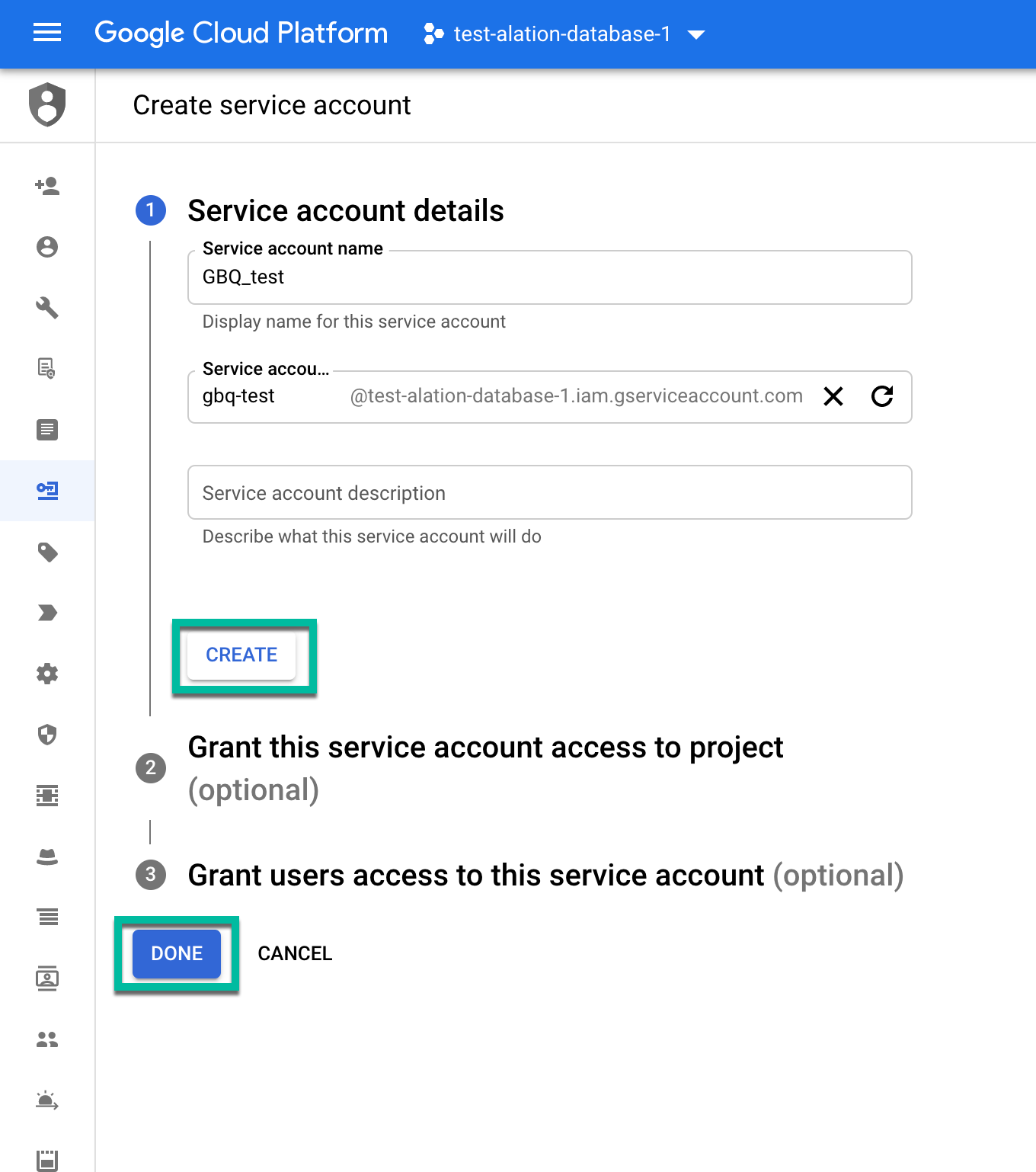1036x1172 pixels.
Task: Open the Settings gear sidebar icon
Action: point(47,674)
